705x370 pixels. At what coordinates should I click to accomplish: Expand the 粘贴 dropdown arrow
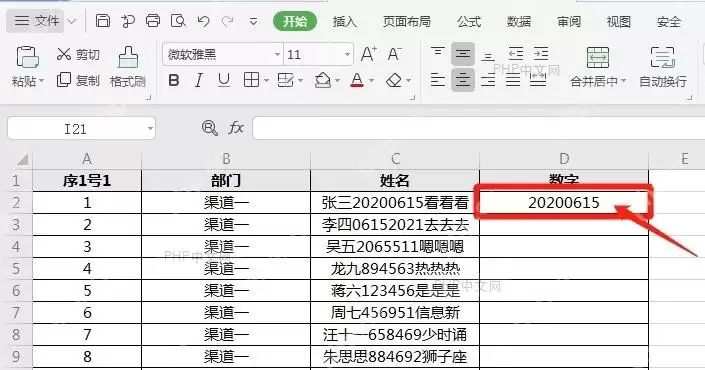click(x=42, y=81)
